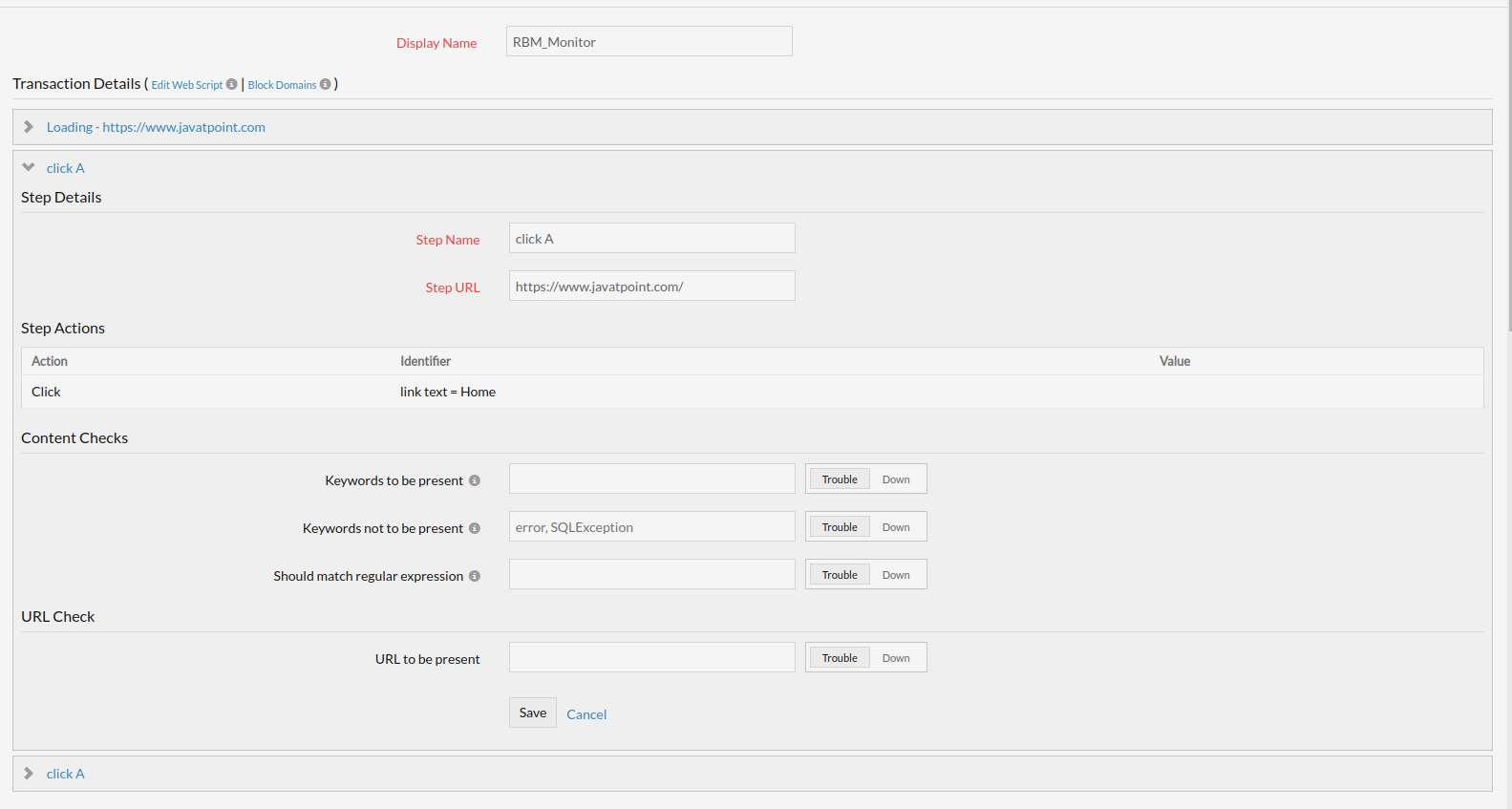Click the Cancel link
This screenshot has height=809, width=1512.
tap(586, 714)
